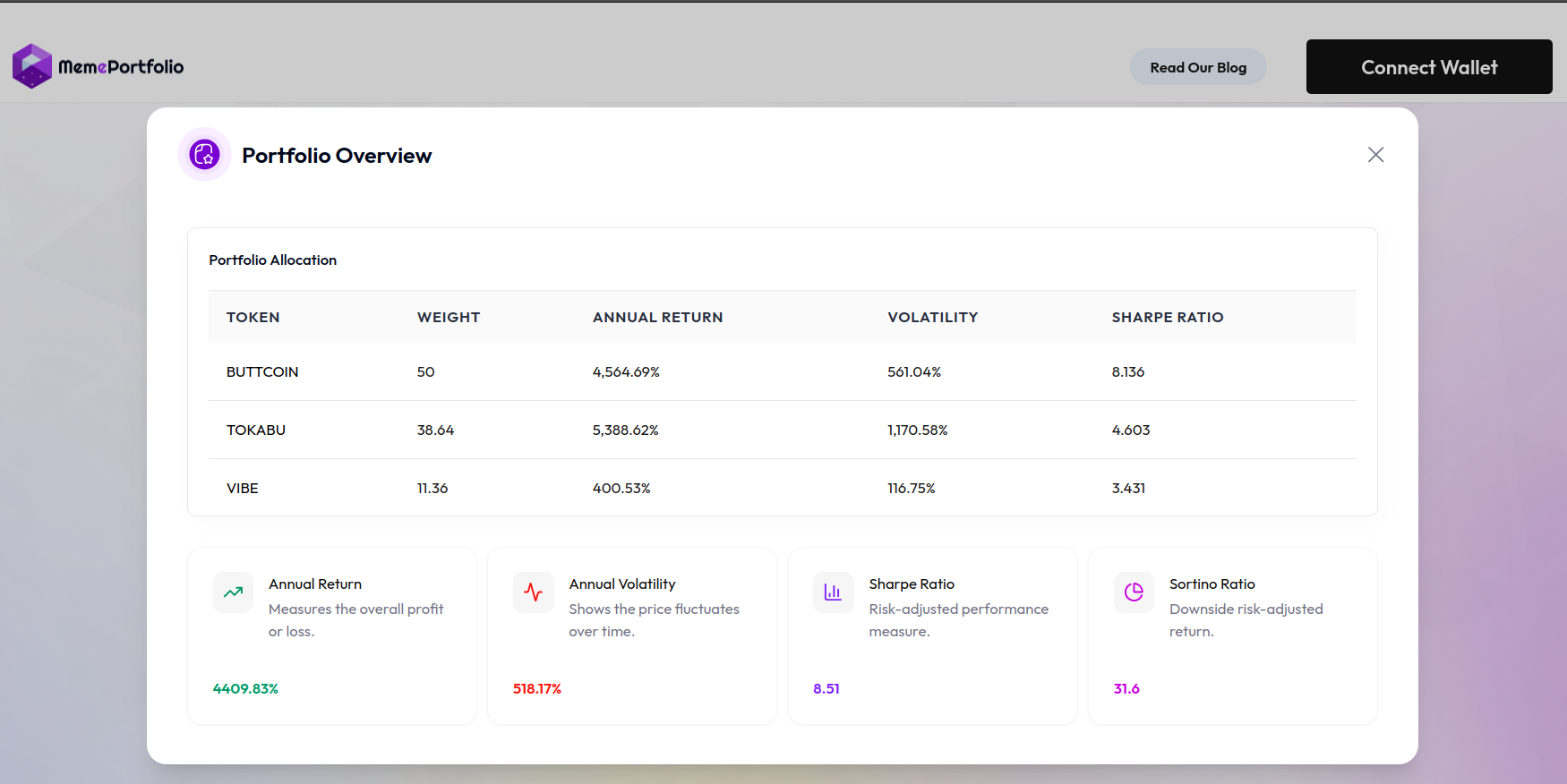
Task: Click the ANNUAL RETURN column header
Action: 657,317
